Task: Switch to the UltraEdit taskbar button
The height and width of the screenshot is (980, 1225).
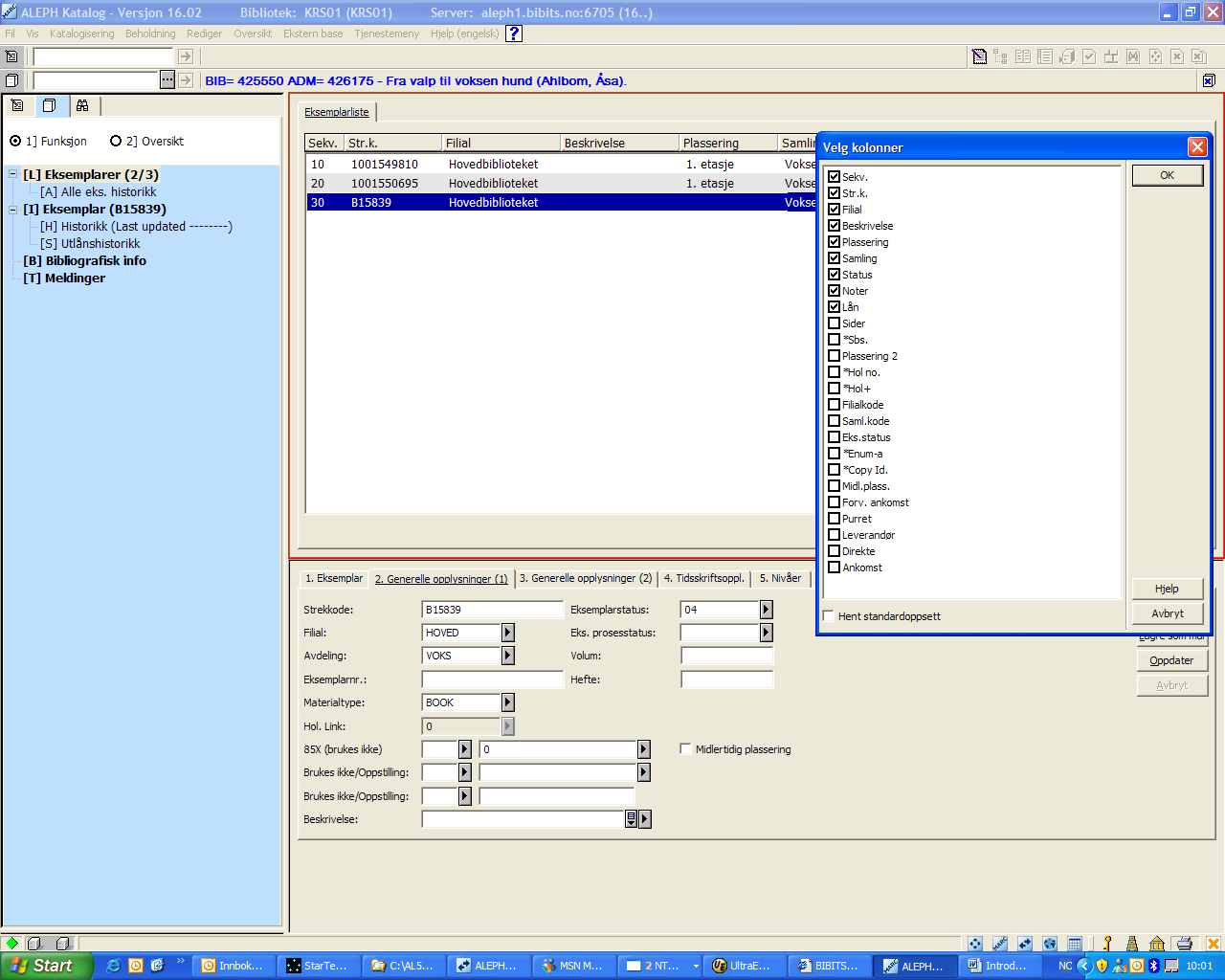Action: tap(744, 966)
